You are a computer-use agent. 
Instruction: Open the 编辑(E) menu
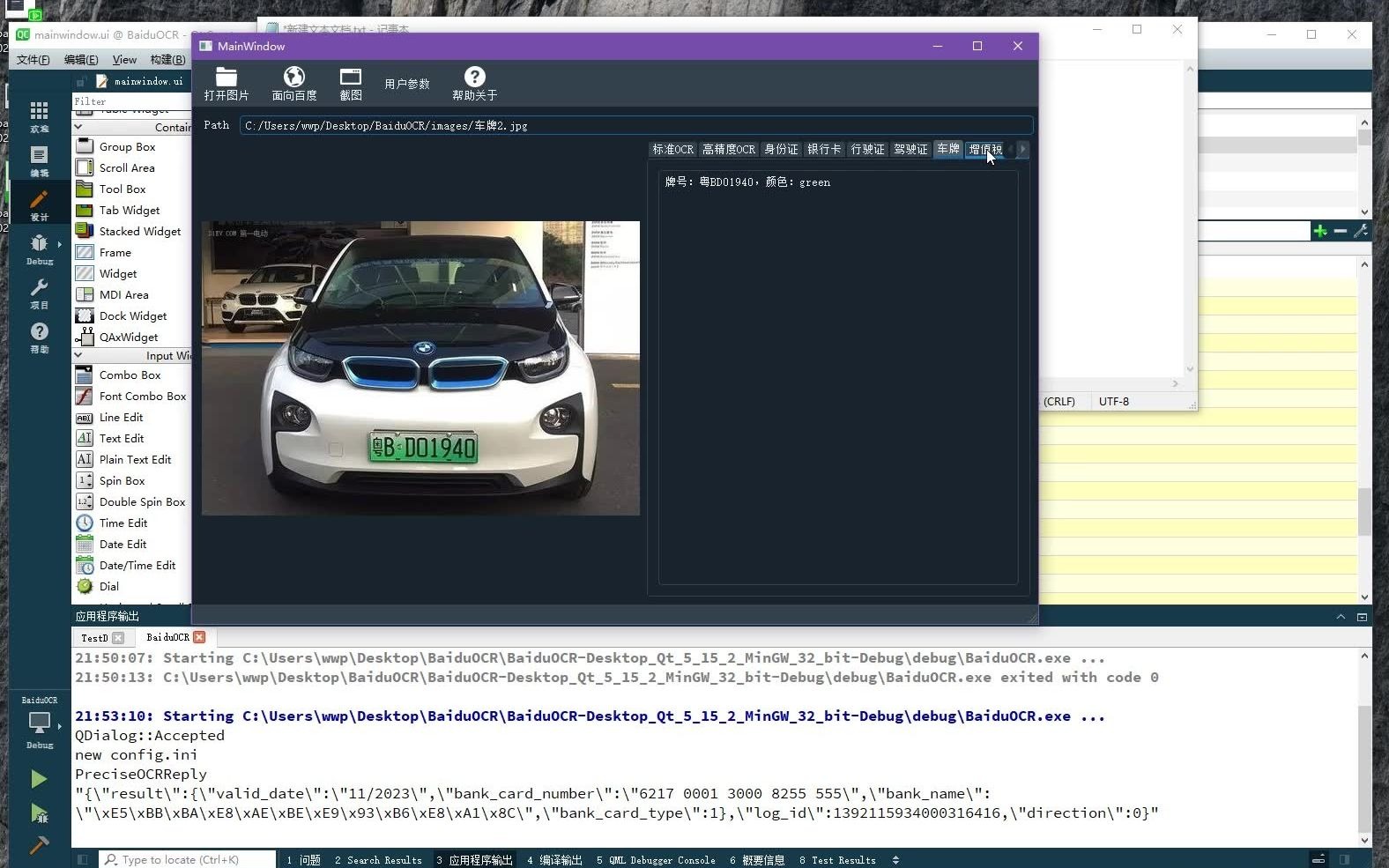pyautogui.click(x=81, y=60)
